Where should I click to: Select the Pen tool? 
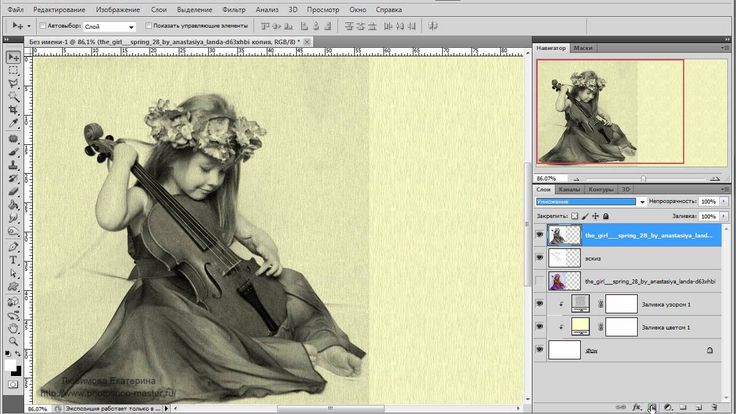13,247
